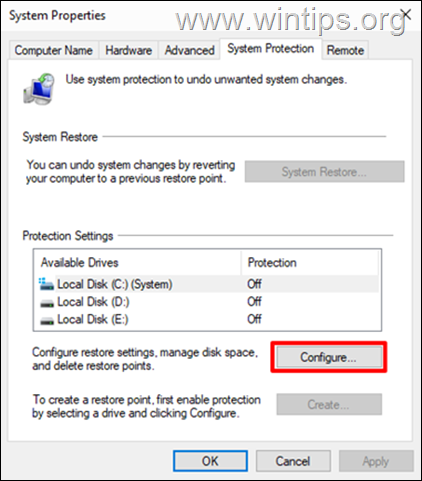Screen dimensions: 422x481
Task: Select the System Protection tab
Action: [271, 49]
